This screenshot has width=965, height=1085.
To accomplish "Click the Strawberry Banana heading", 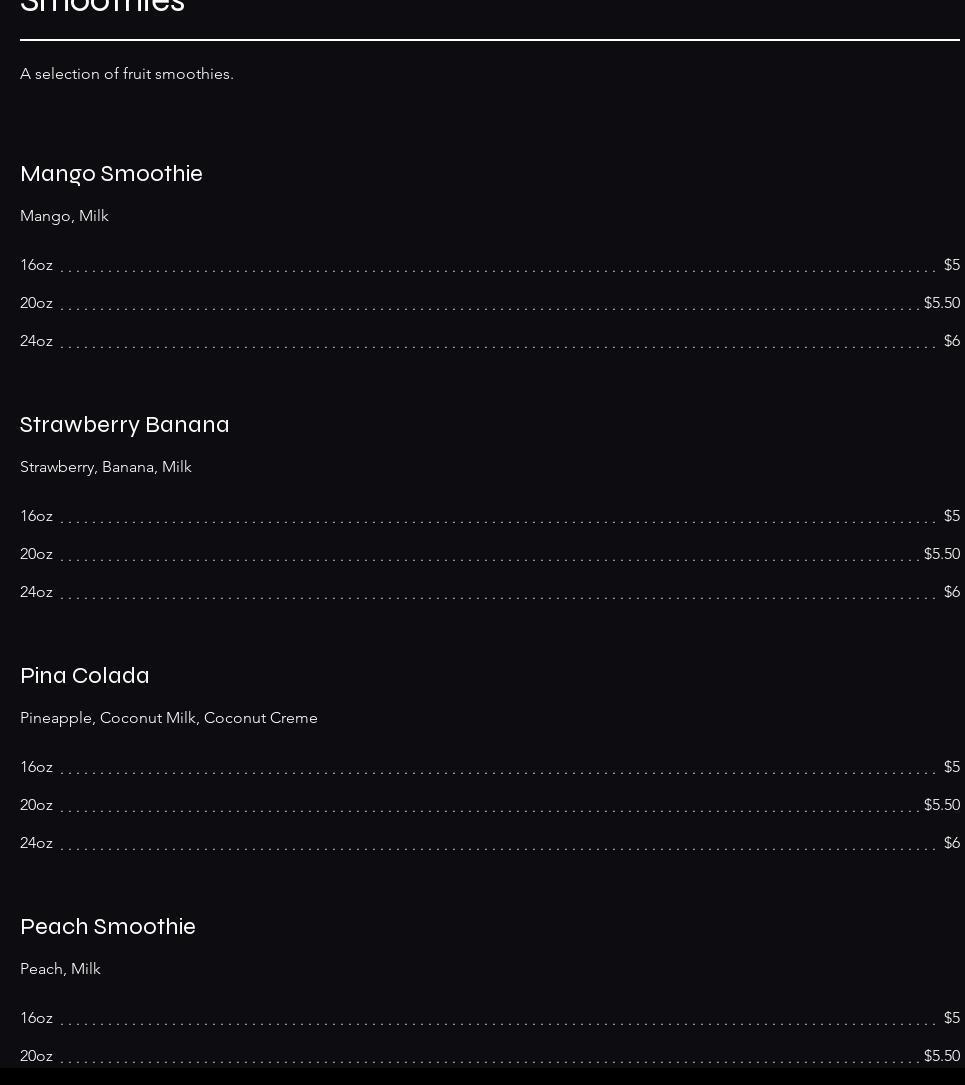I will tap(125, 425).
